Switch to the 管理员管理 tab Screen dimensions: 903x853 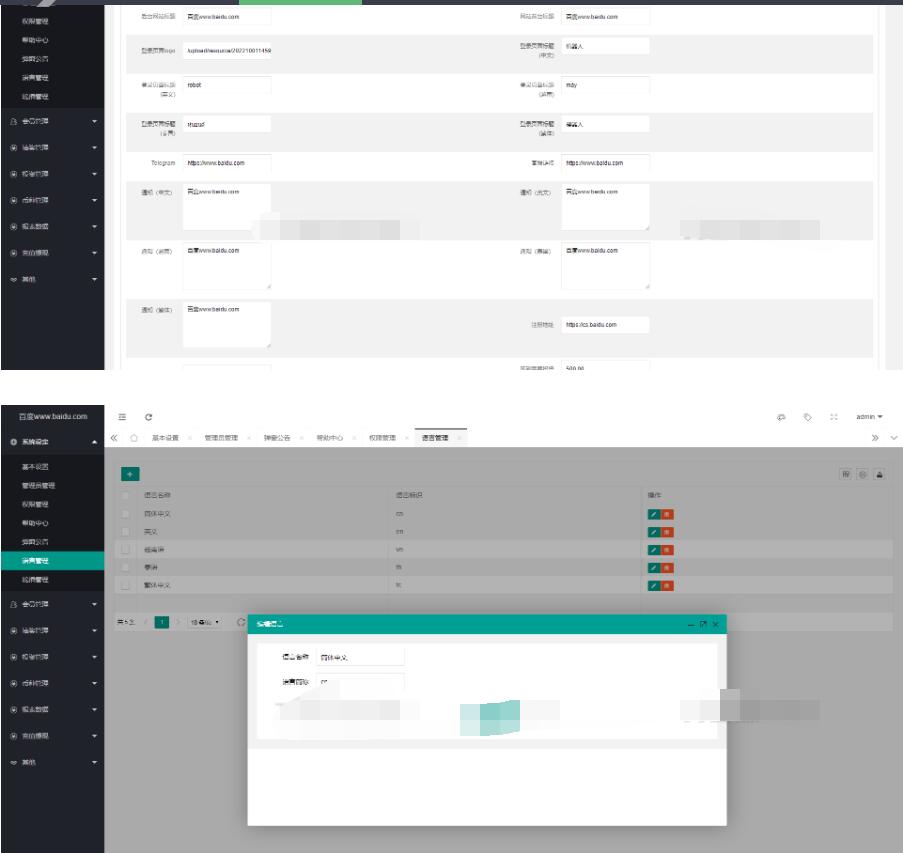[x=220, y=438]
